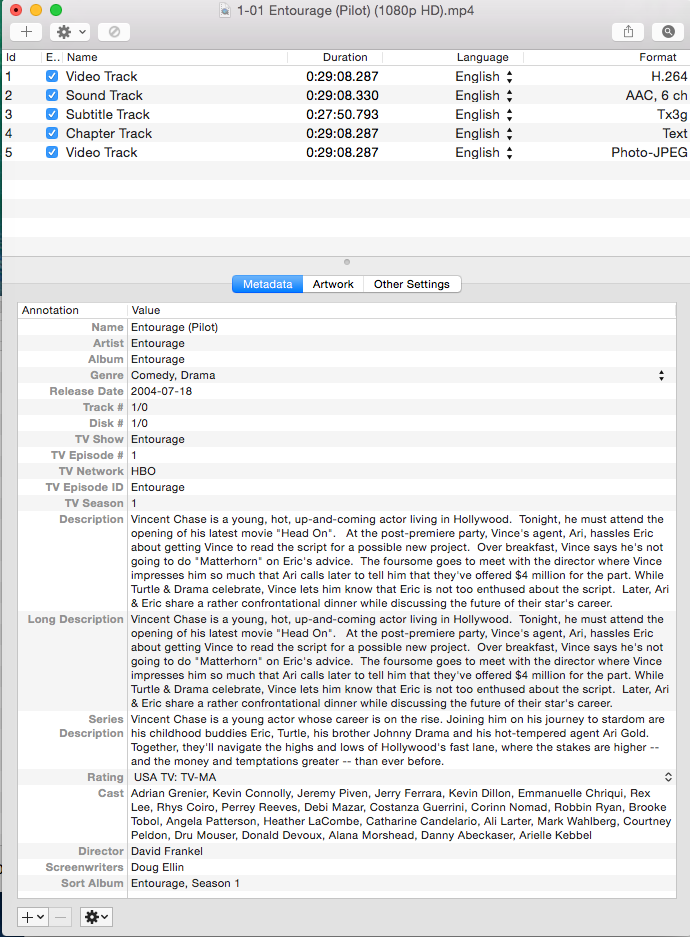Click the add track plus button in toolbar
Image resolution: width=690 pixels, height=937 pixels.
click(x=26, y=32)
